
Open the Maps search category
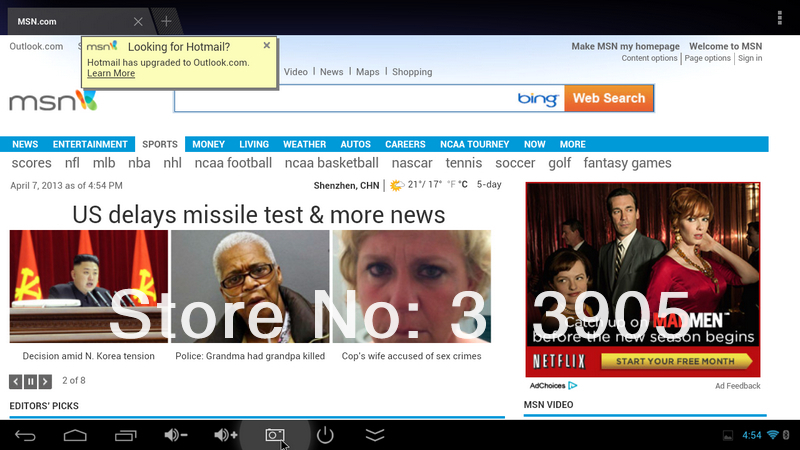click(368, 72)
